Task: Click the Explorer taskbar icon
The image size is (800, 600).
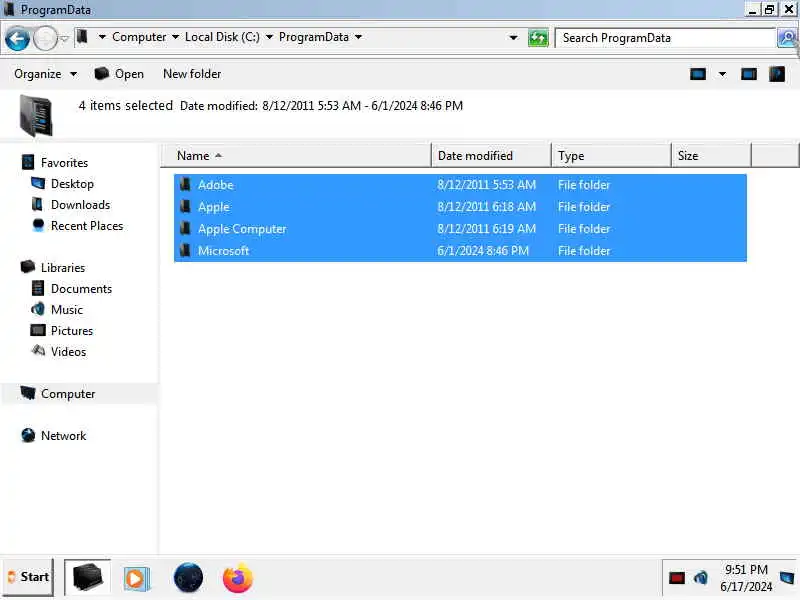Action: 87,577
